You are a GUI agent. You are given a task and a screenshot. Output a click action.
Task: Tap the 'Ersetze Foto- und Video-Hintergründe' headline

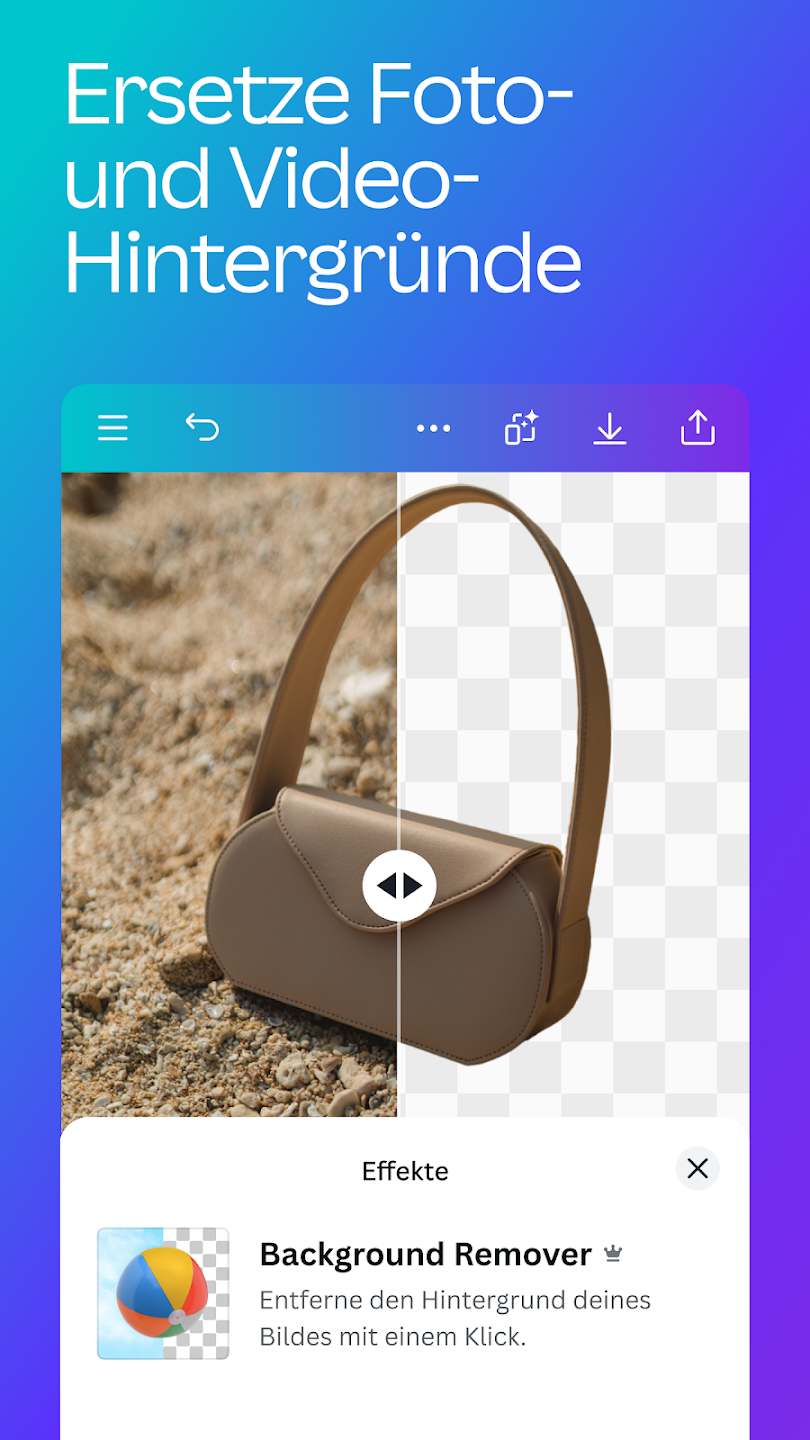(323, 178)
